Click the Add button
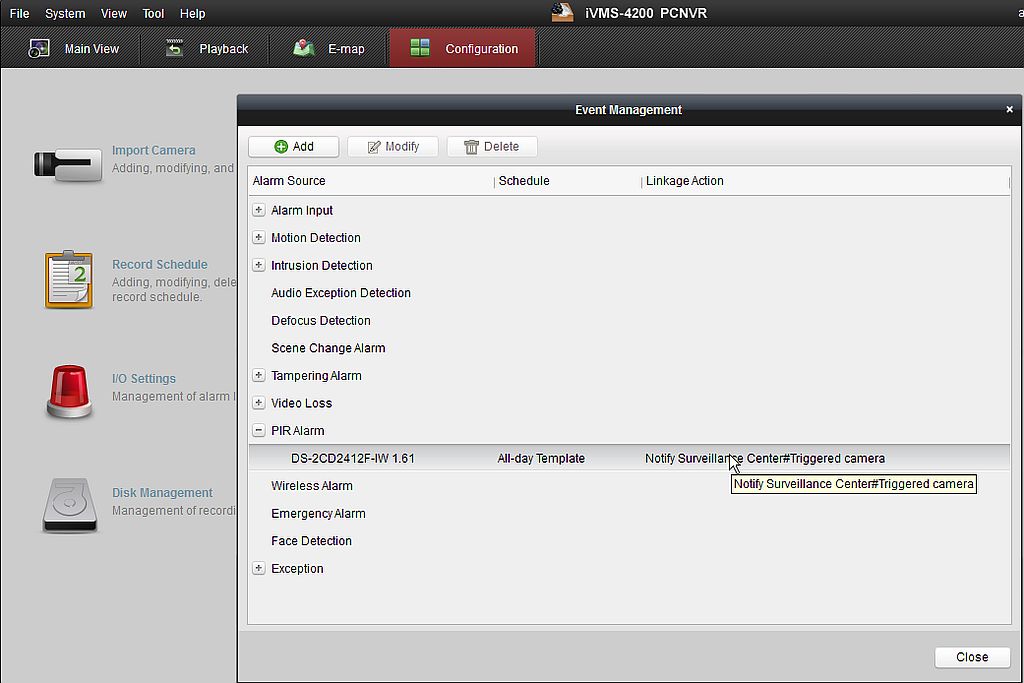 293,146
